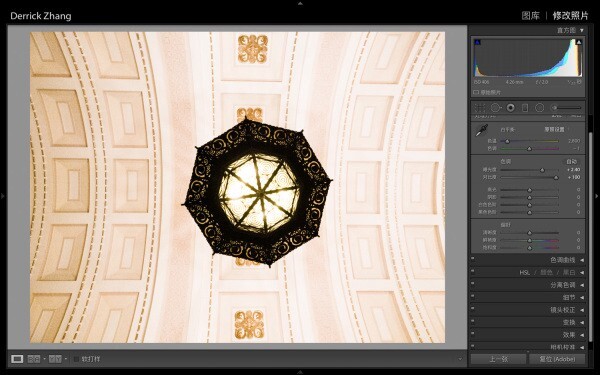The height and width of the screenshot is (375, 600).
Task: Click the 复位 (Adobe) reset button
Action: [557, 359]
